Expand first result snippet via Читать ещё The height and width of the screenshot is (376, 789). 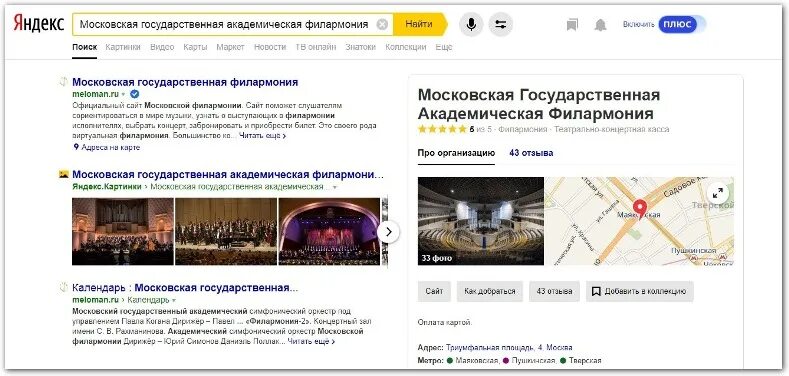263,135
